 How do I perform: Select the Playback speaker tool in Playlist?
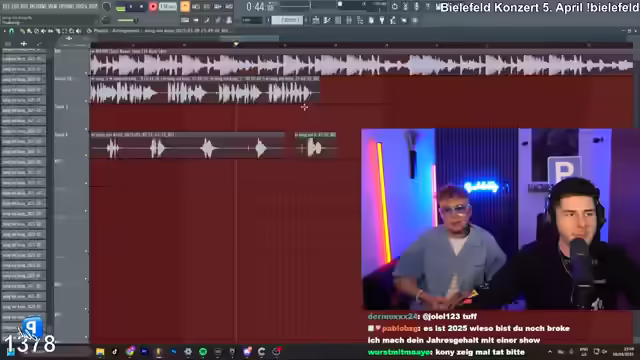(78, 31)
